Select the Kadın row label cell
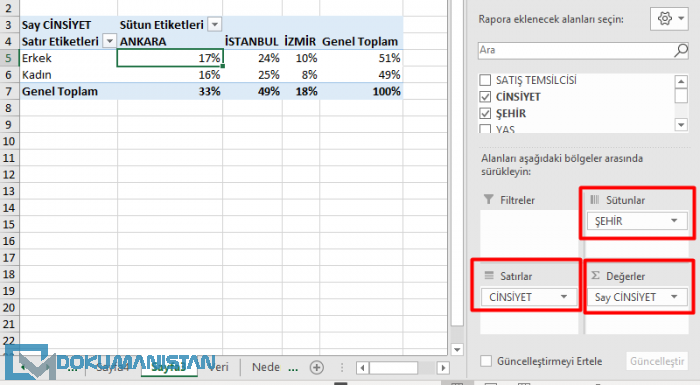Screen dimensions: 700x385 [69, 75]
